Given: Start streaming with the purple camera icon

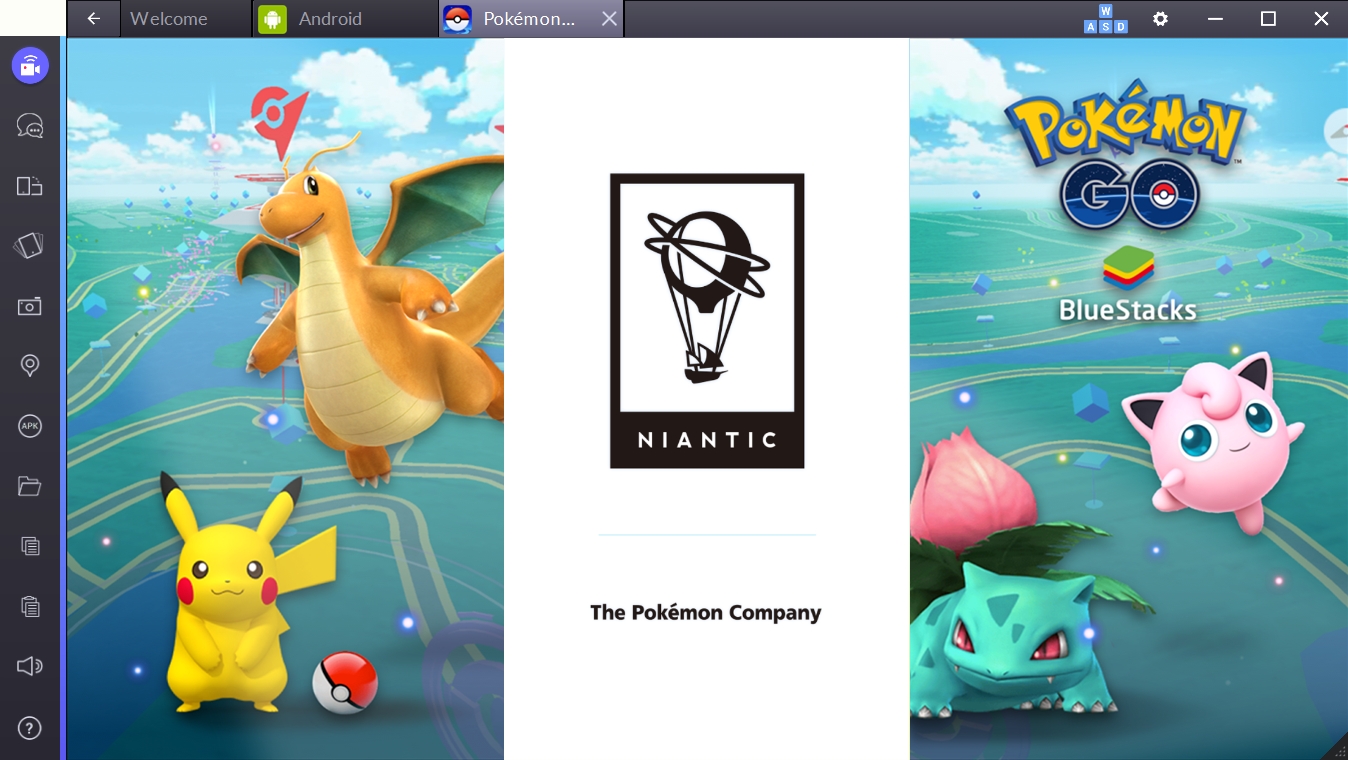Looking at the screenshot, I should click(x=30, y=66).
